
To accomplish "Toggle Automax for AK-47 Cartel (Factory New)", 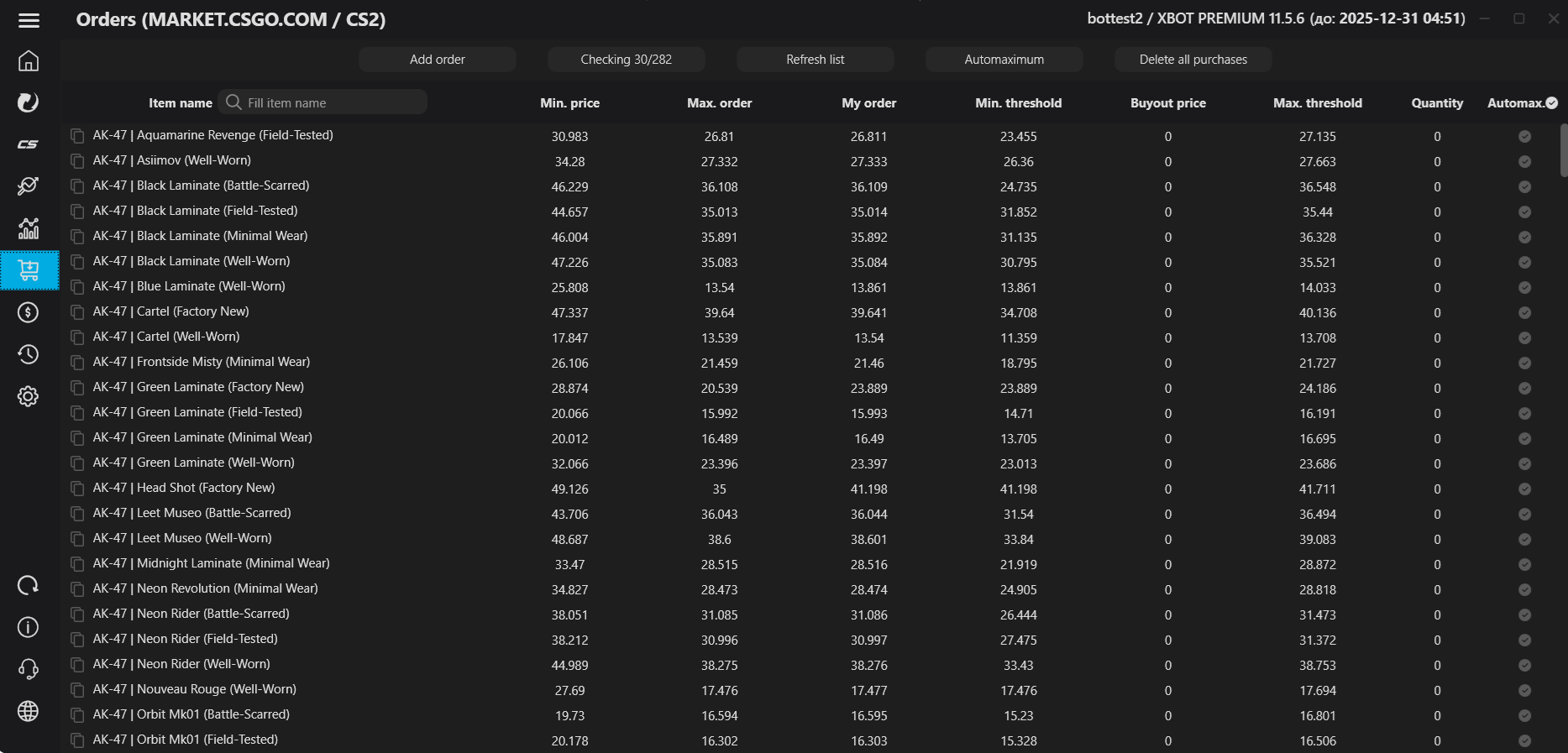I will pos(1524,313).
